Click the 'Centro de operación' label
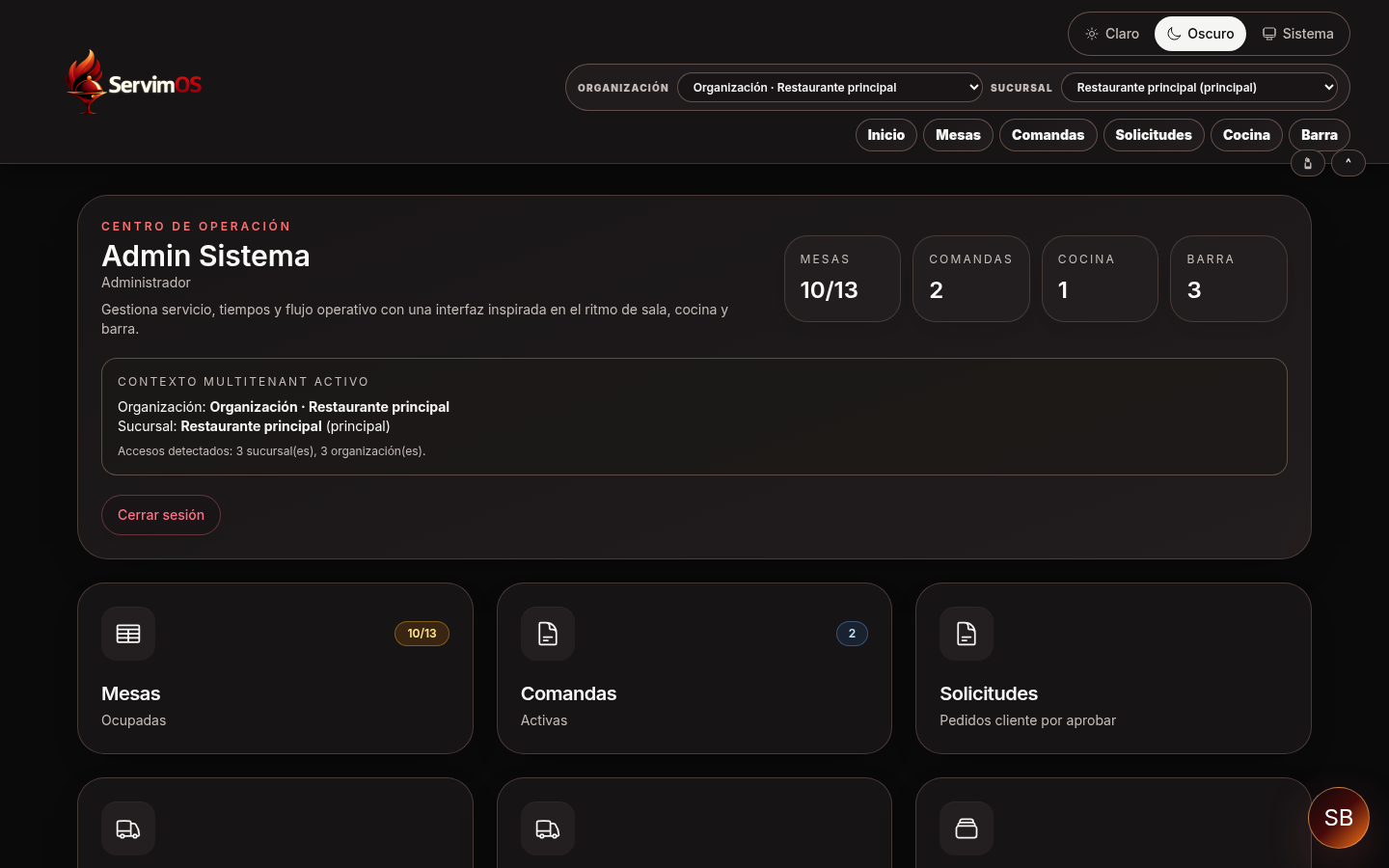Screen dimensions: 1389x868 pos(196,227)
